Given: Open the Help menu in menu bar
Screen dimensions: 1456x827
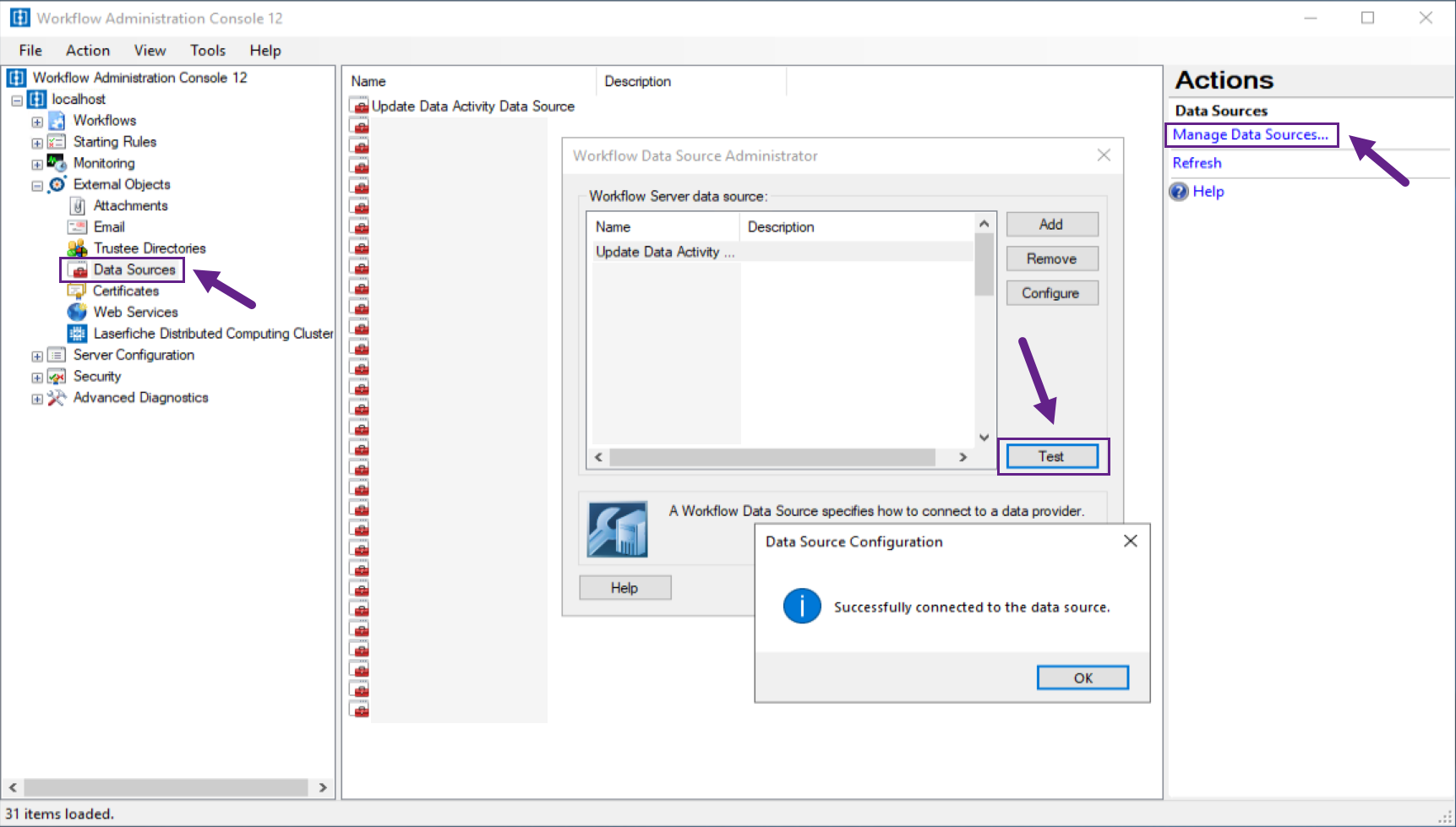Looking at the screenshot, I should pos(265,51).
